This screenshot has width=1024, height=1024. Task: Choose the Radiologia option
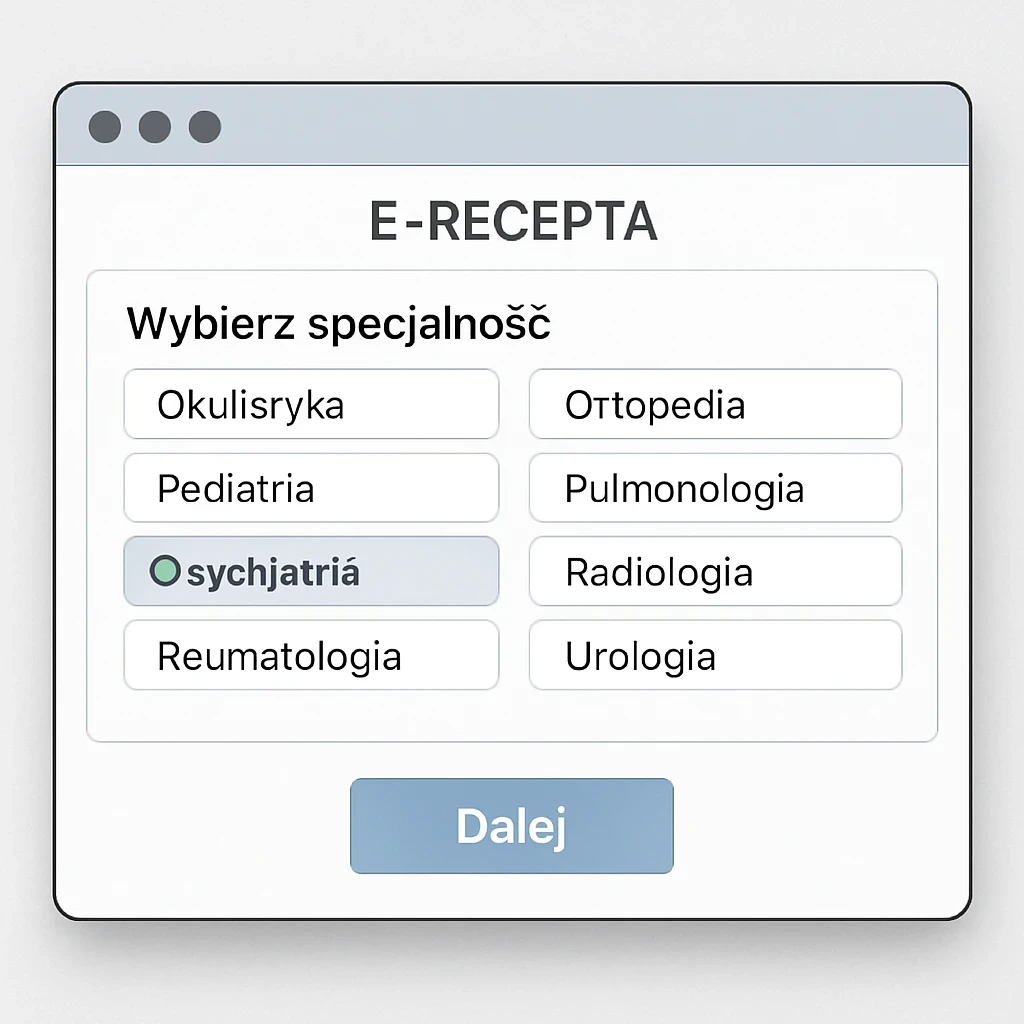(715, 572)
